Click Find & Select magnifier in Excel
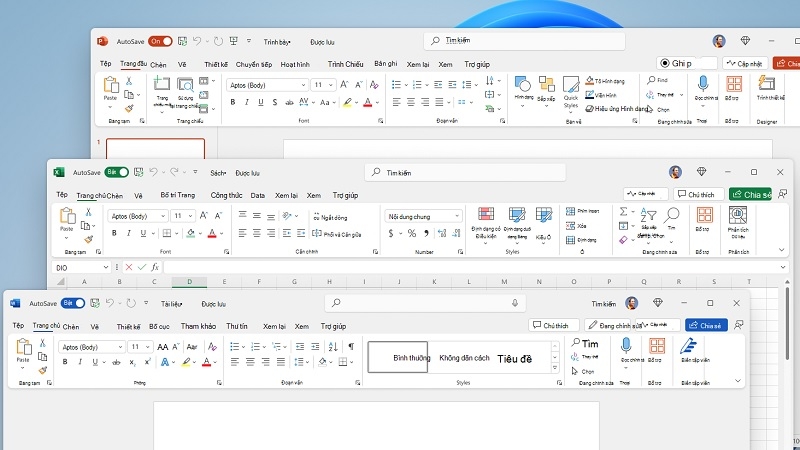The image size is (800, 450). tap(672, 214)
